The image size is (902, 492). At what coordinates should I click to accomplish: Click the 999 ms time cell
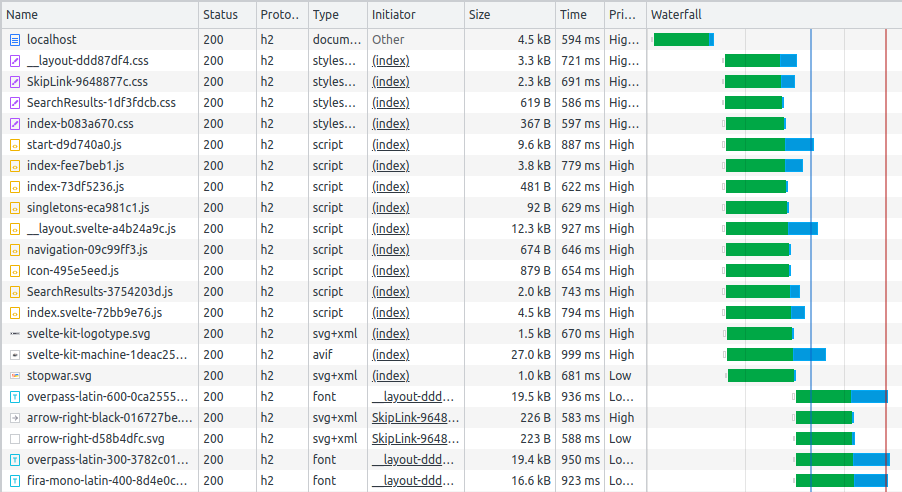point(580,354)
